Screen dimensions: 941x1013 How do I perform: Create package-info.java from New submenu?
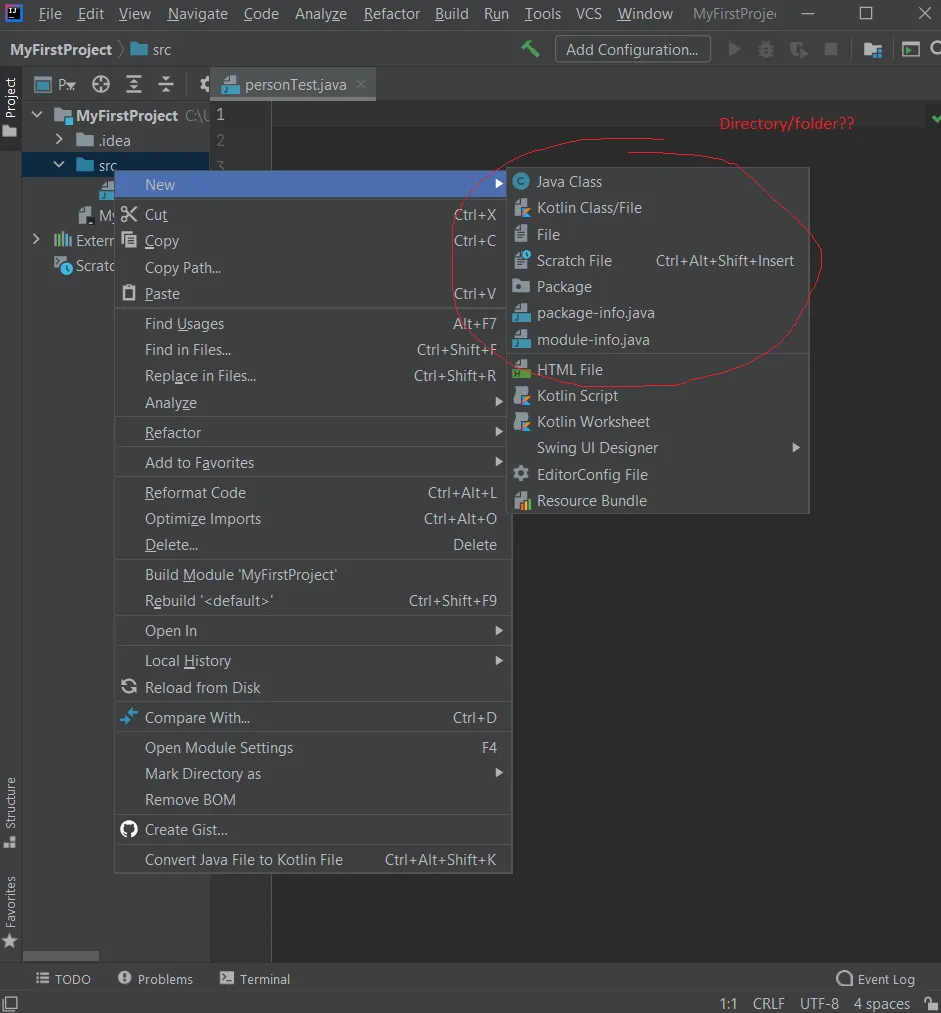click(657, 313)
